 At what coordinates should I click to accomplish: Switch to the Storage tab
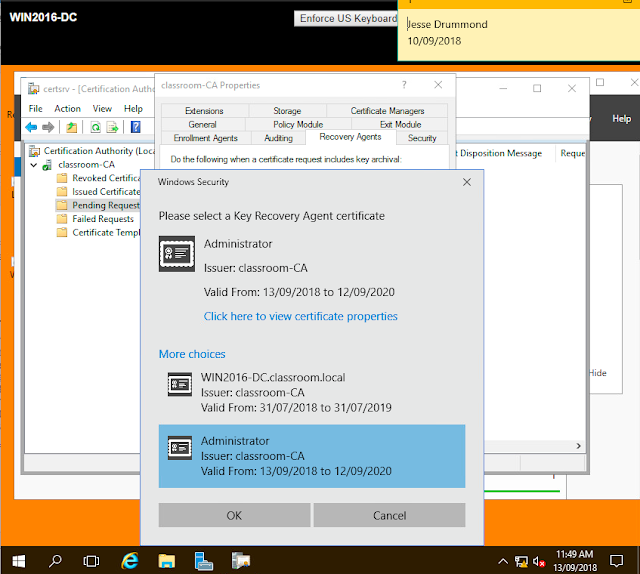click(x=287, y=111)
